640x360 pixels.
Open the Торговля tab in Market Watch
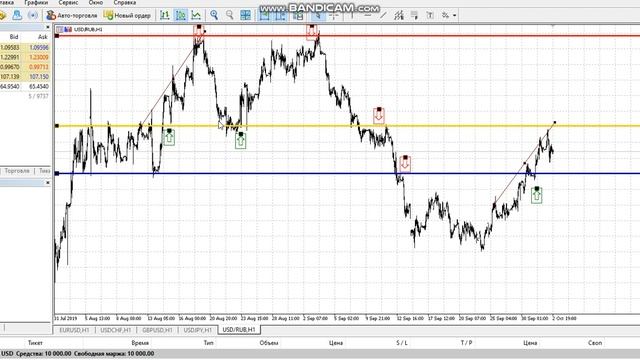point(17,171)
